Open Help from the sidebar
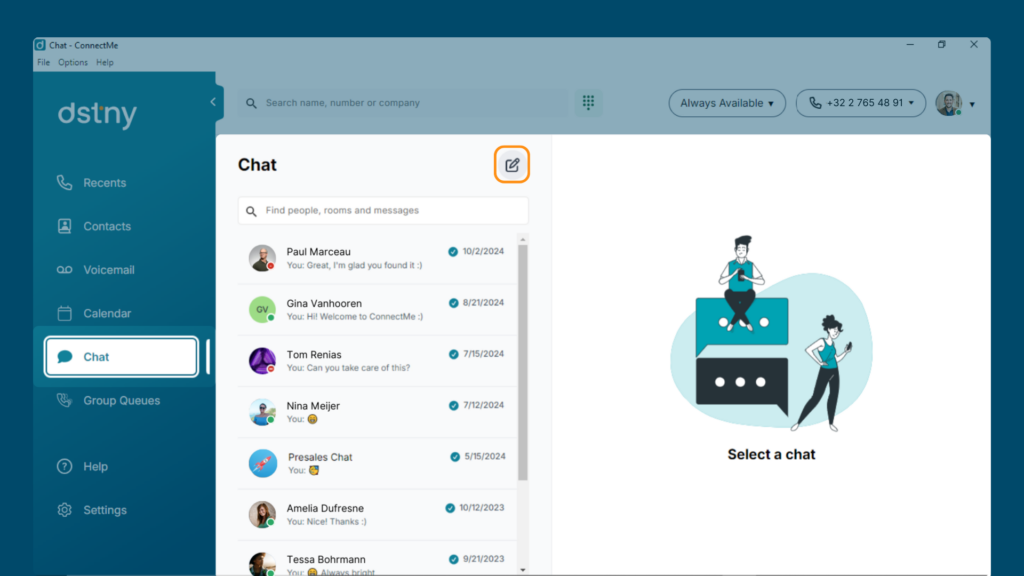 coord(95,466)
